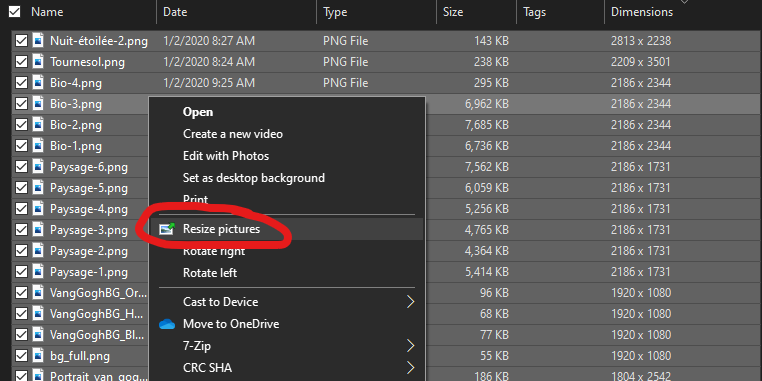Expand the 7-Zip submenu arrow
The image size is (762, 381).
point(410,346)
